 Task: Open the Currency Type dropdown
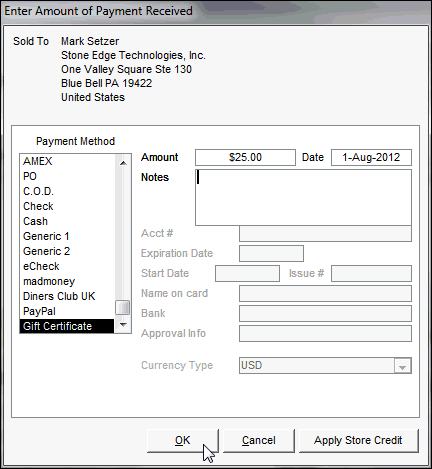coord(402,366)
